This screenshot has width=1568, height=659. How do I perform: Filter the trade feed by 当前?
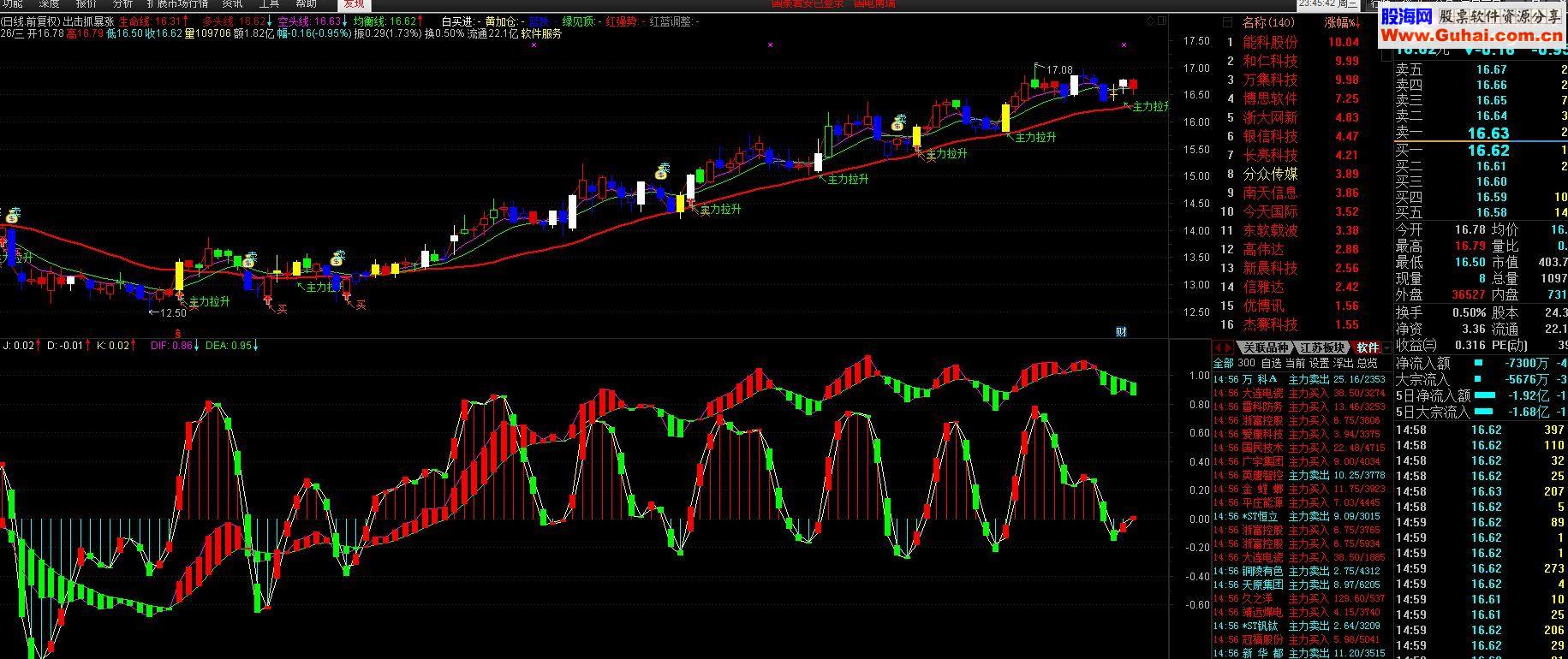click(x=1295, y=364)
